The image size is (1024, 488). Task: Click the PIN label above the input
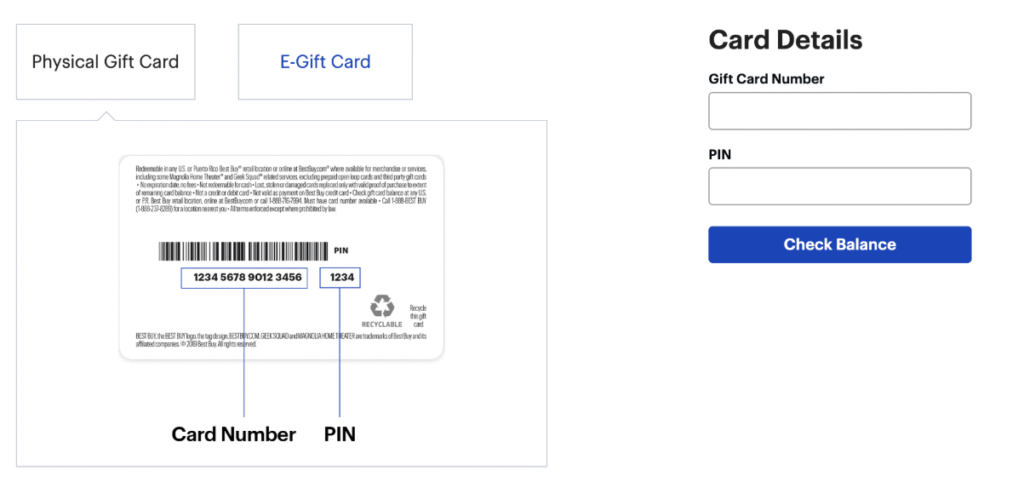point(720,154)
